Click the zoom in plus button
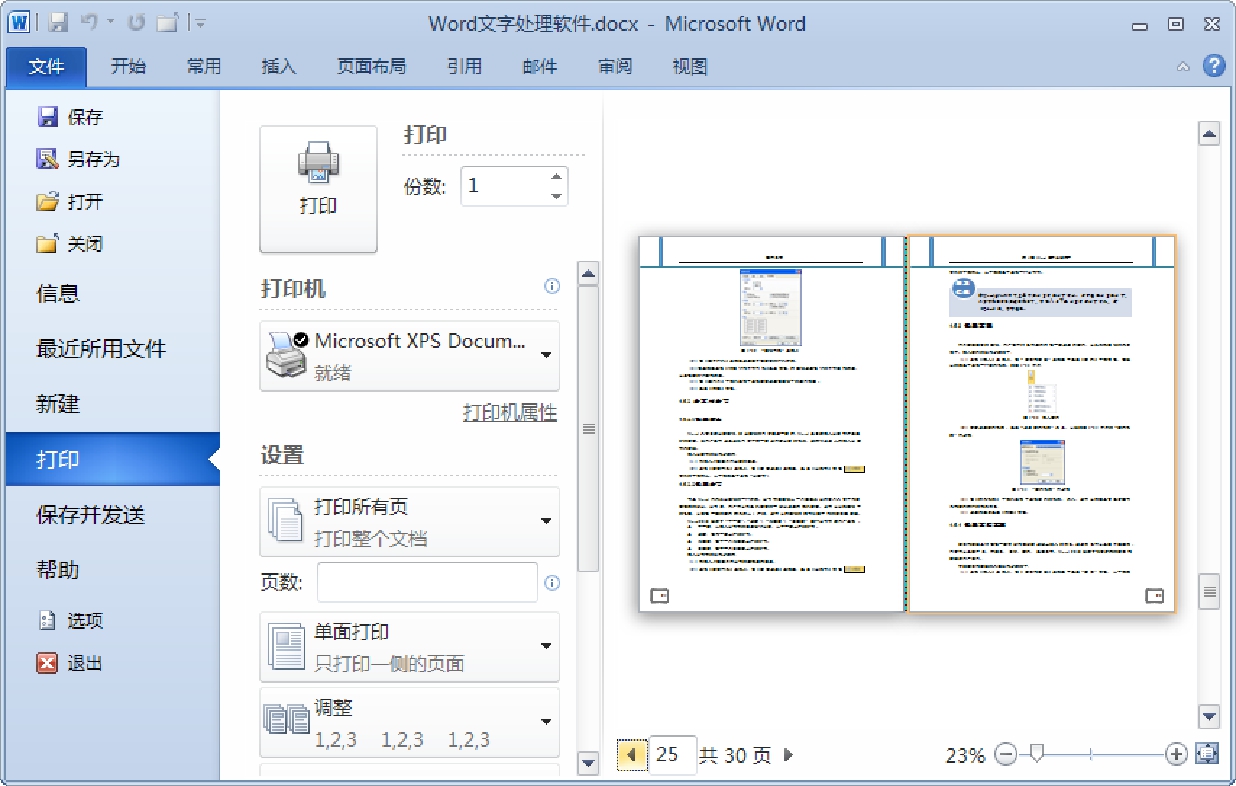Screen dimensions: 1236x786 click(1177, 755)
